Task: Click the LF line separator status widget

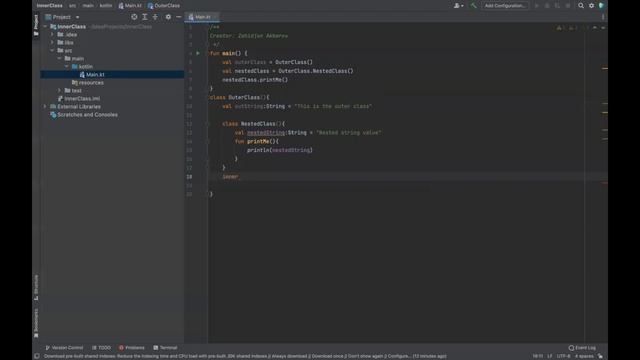Action: point(550,356)
